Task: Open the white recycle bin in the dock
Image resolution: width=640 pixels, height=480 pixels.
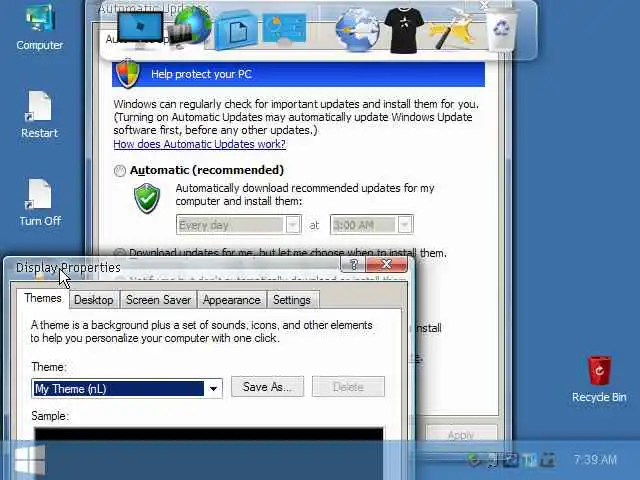Action: point(501,29)
